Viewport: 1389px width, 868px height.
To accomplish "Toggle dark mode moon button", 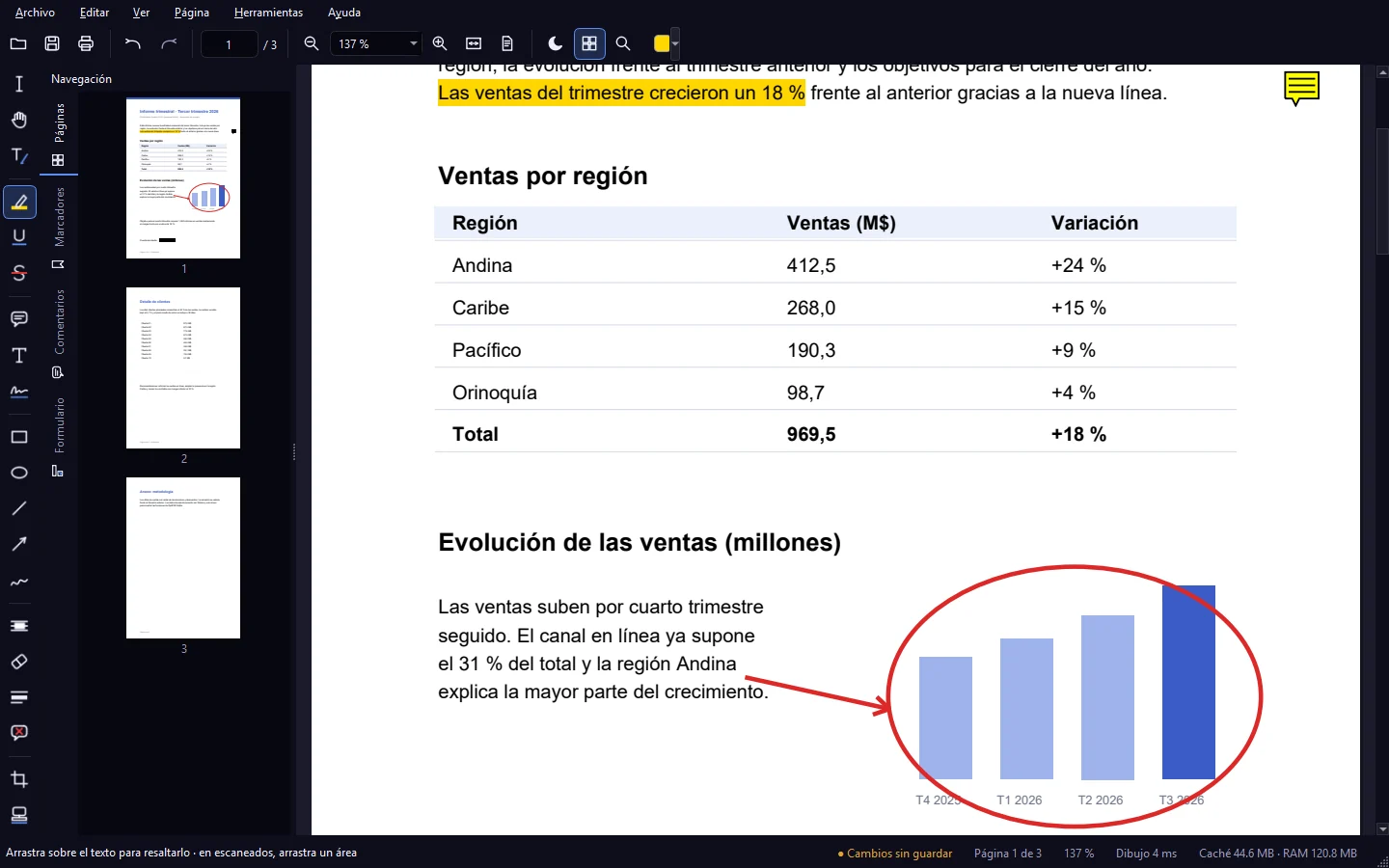I will tap(556, 43).
